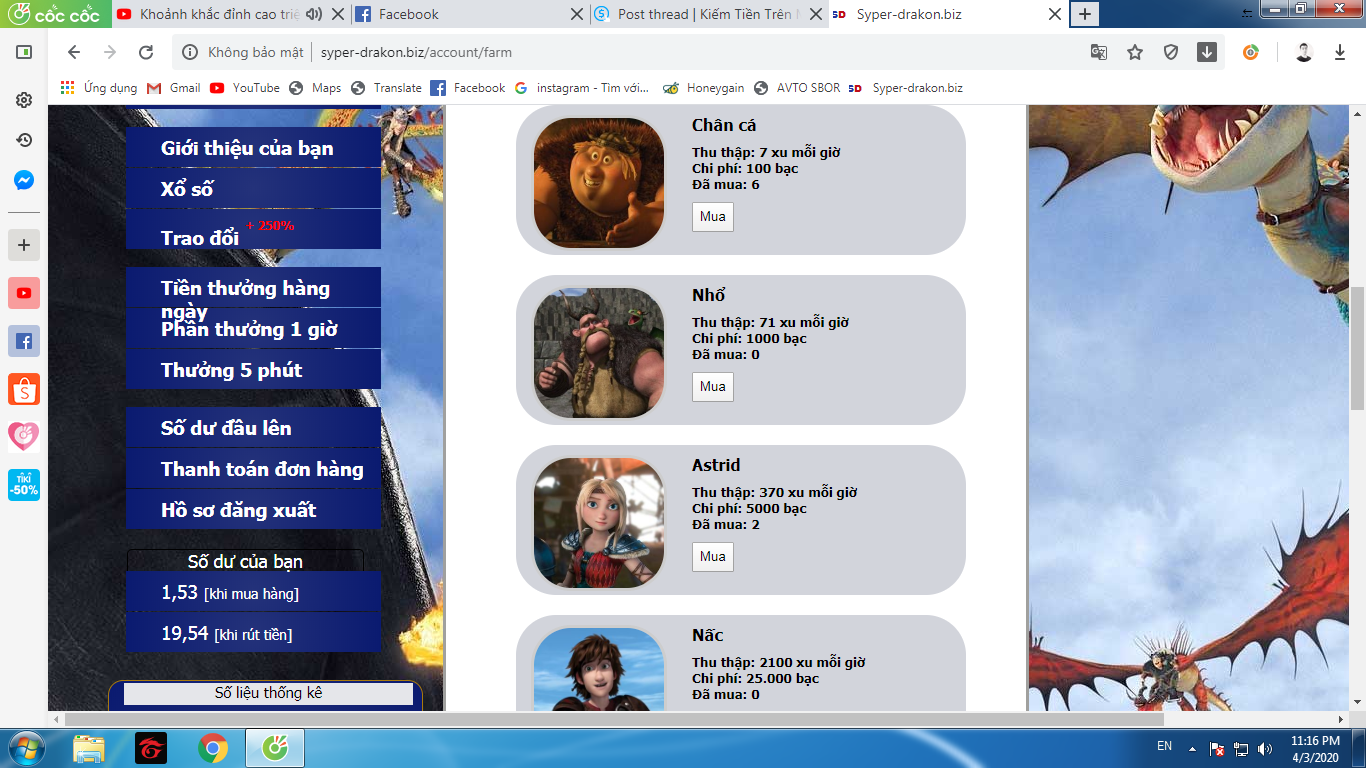
Task: Open the Maps bookmark
Action: [x=315, y=88]
